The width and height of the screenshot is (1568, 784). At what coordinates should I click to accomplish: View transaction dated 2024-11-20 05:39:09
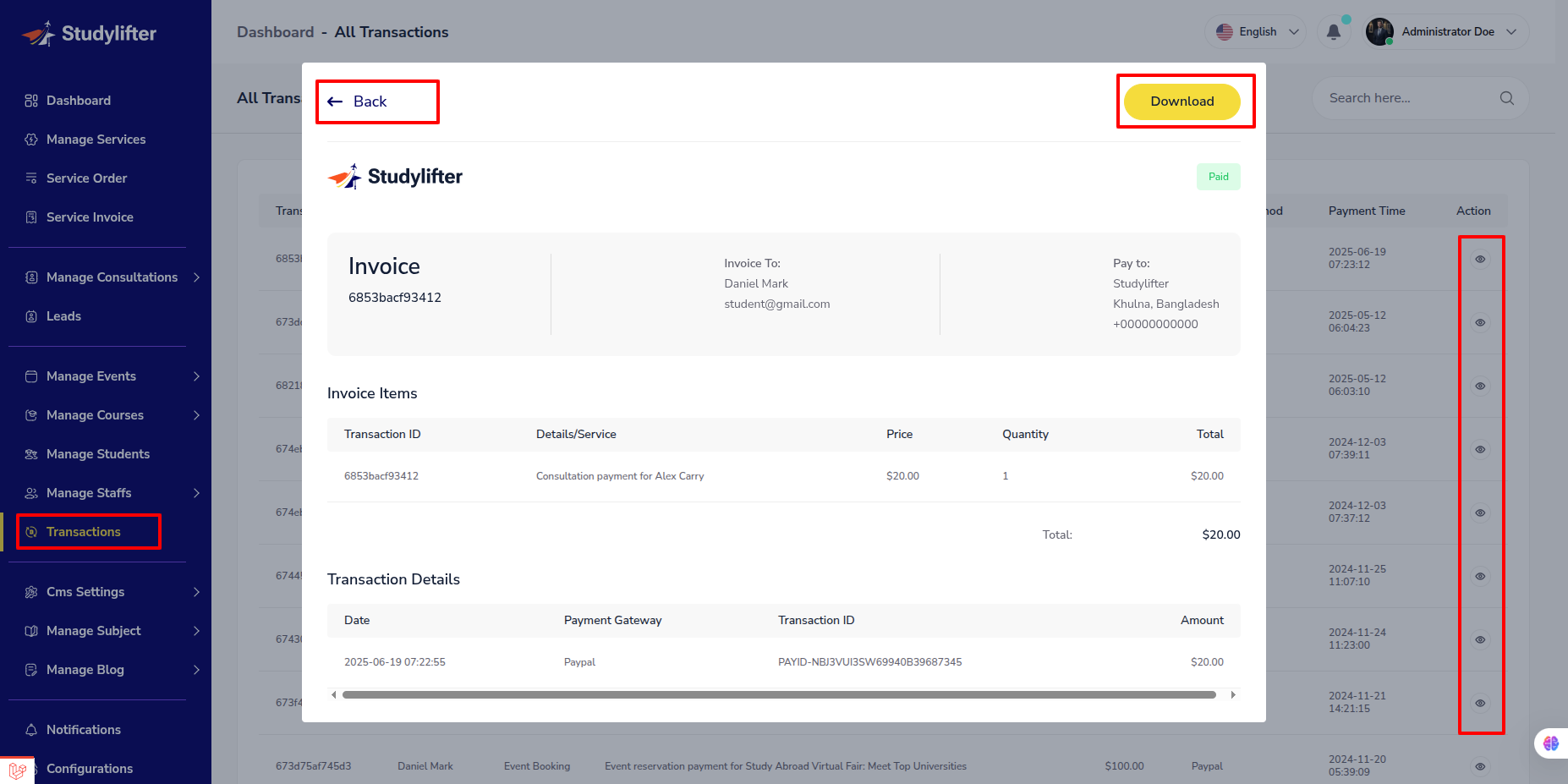(1480, 767)
